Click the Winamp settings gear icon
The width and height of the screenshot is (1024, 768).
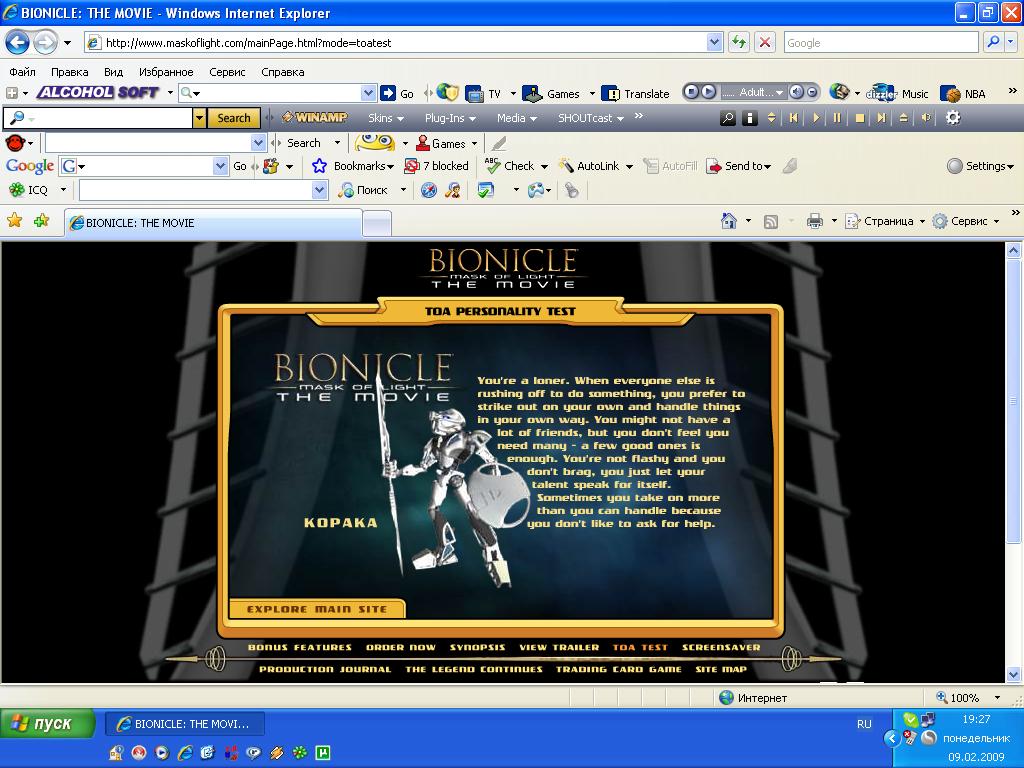pyautogui.click(x=953, y=118)
